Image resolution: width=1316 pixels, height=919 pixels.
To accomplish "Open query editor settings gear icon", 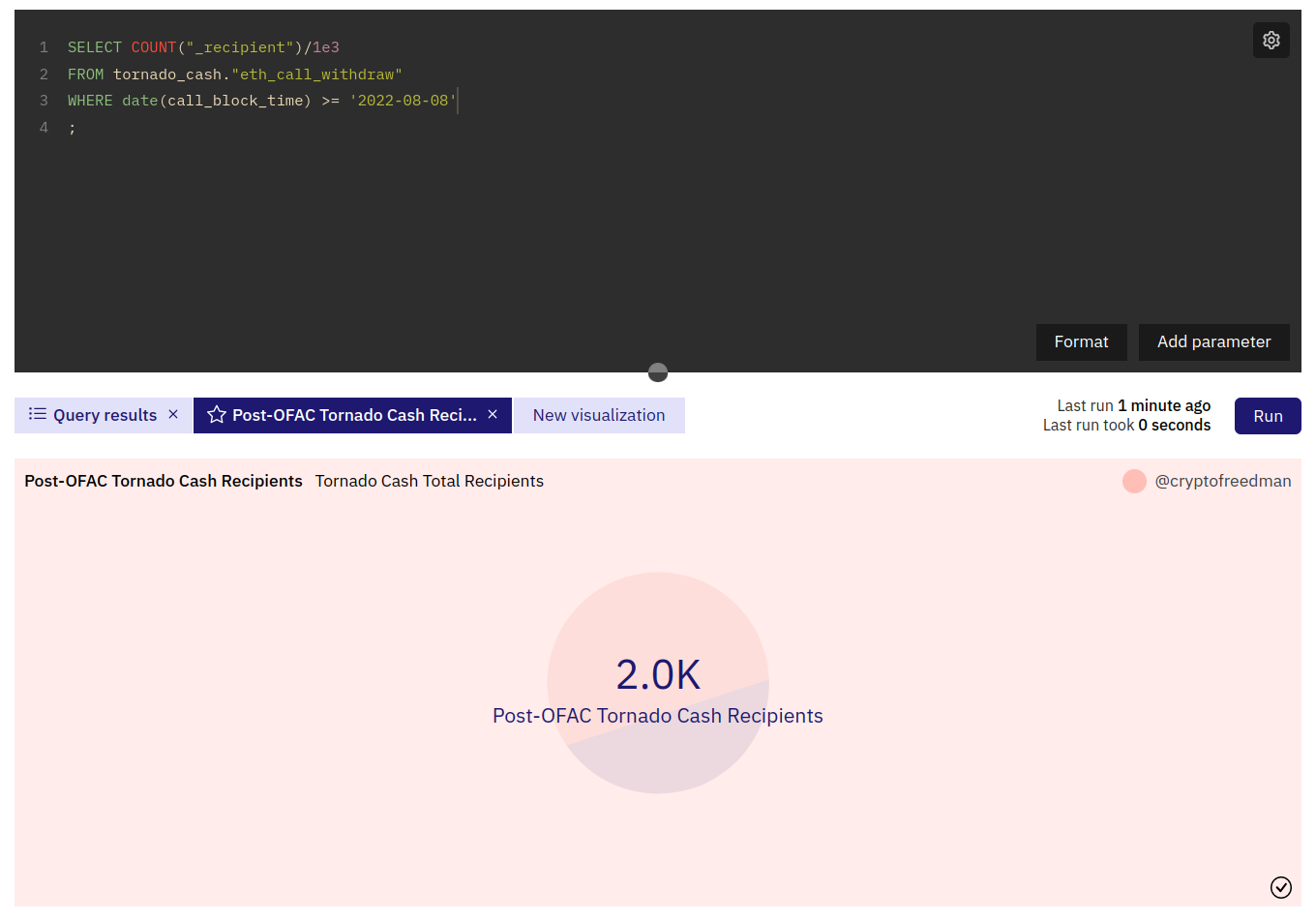I will coord(1271,41).
